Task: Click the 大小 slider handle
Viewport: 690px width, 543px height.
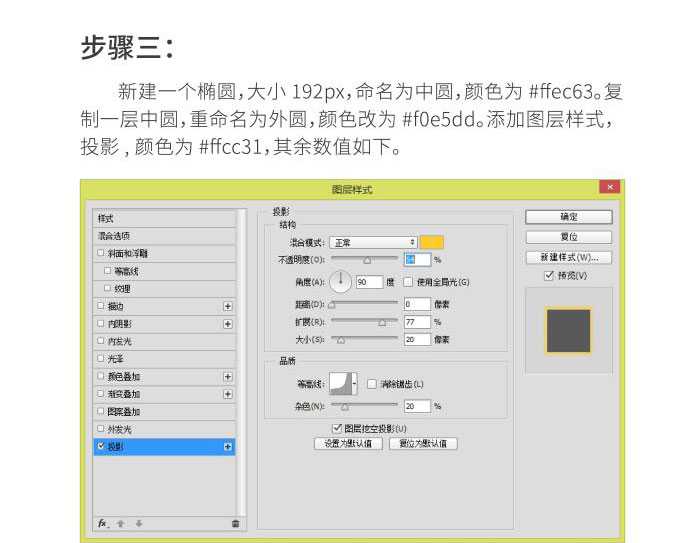Action: coord(341,340)
